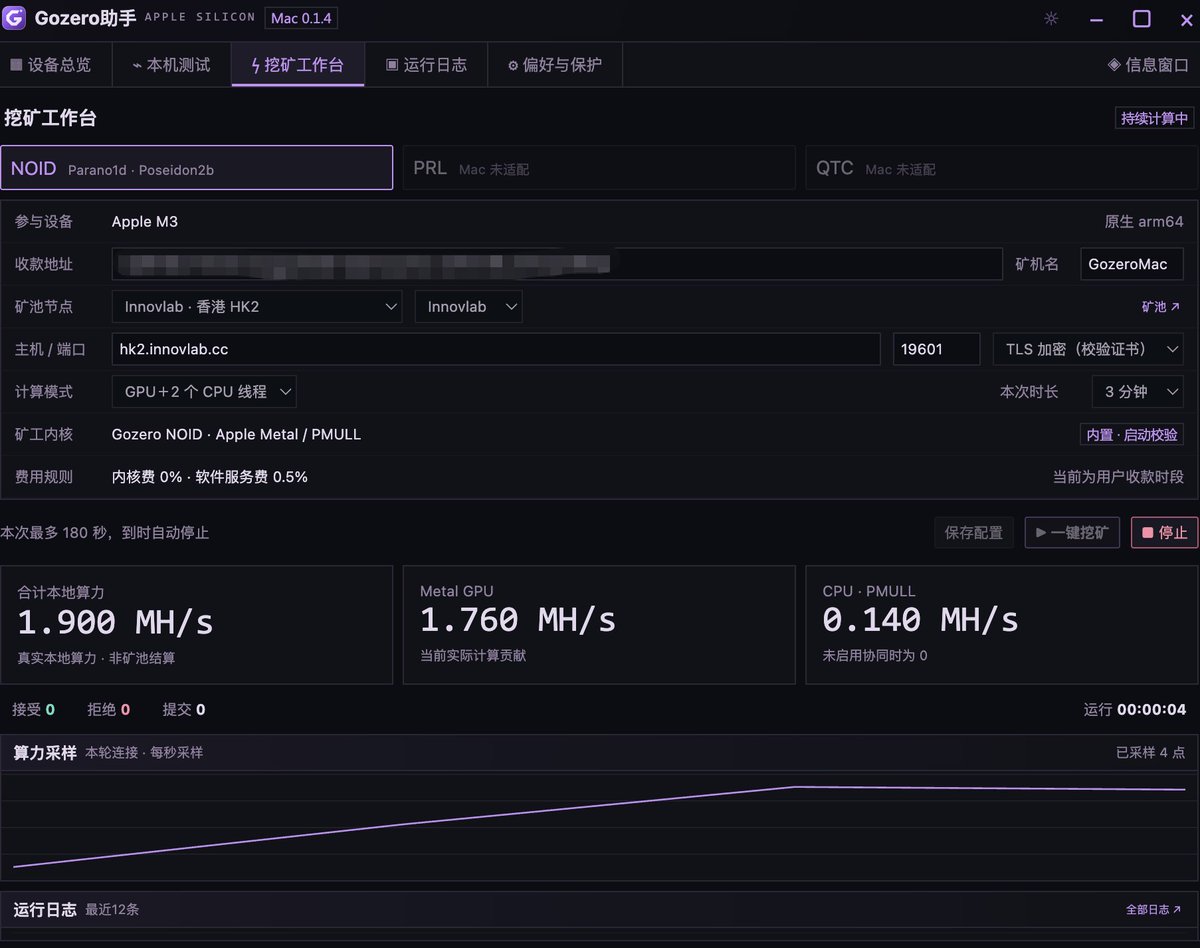
Task: Open the Innovlab pool dropdown
Action: click(468, 306)
